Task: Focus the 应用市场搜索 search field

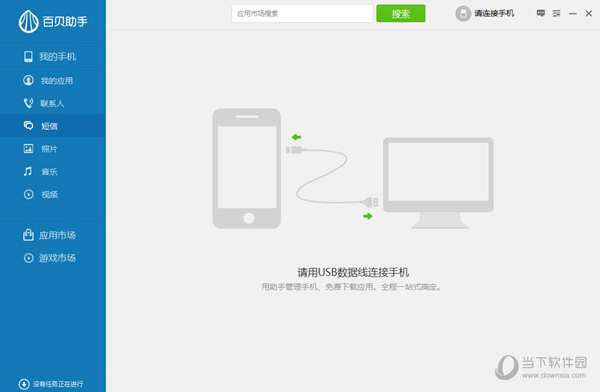Action: 302,13
